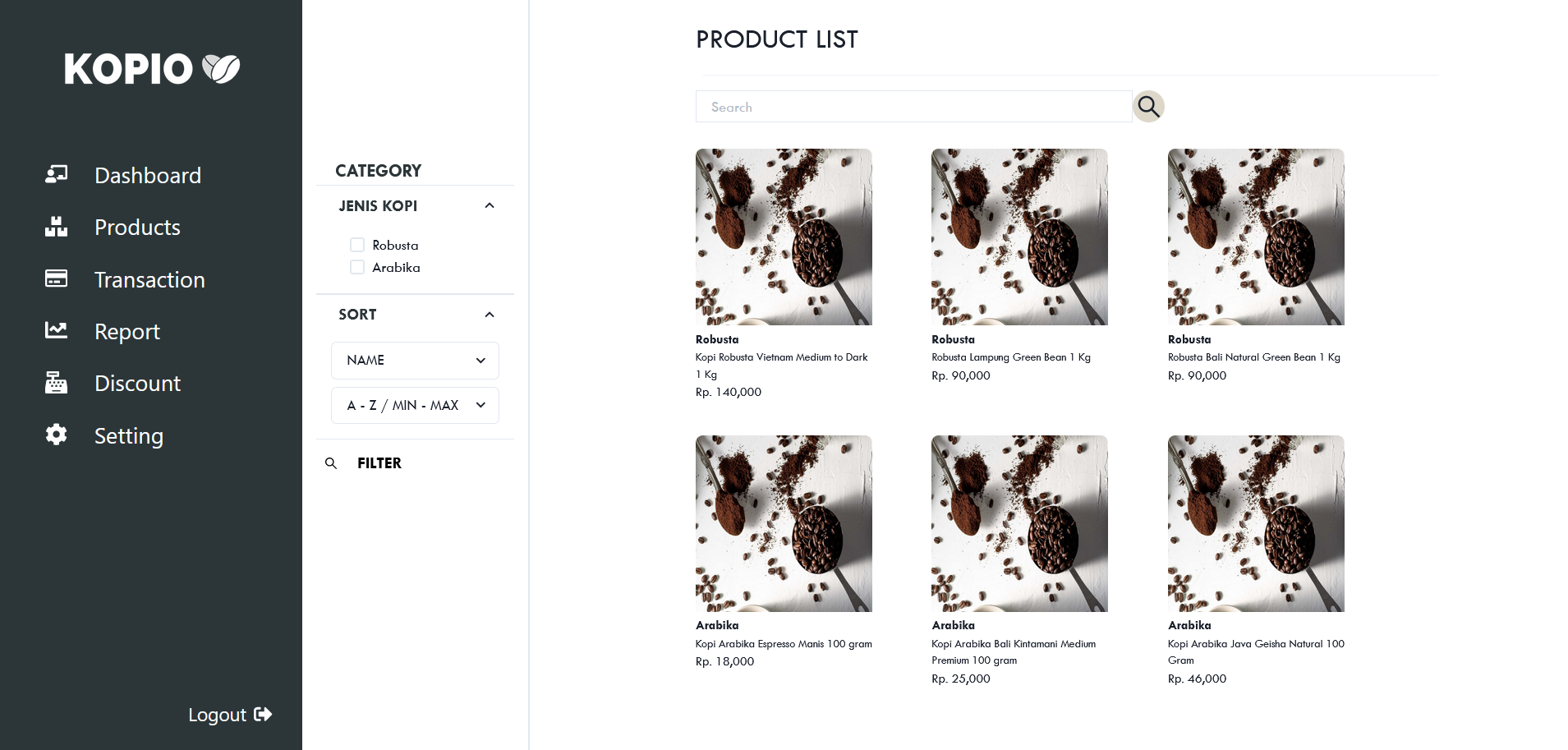Click the Setting gear icon
Viewport: 1568px width, 750px height.
[x=56, y=435]
